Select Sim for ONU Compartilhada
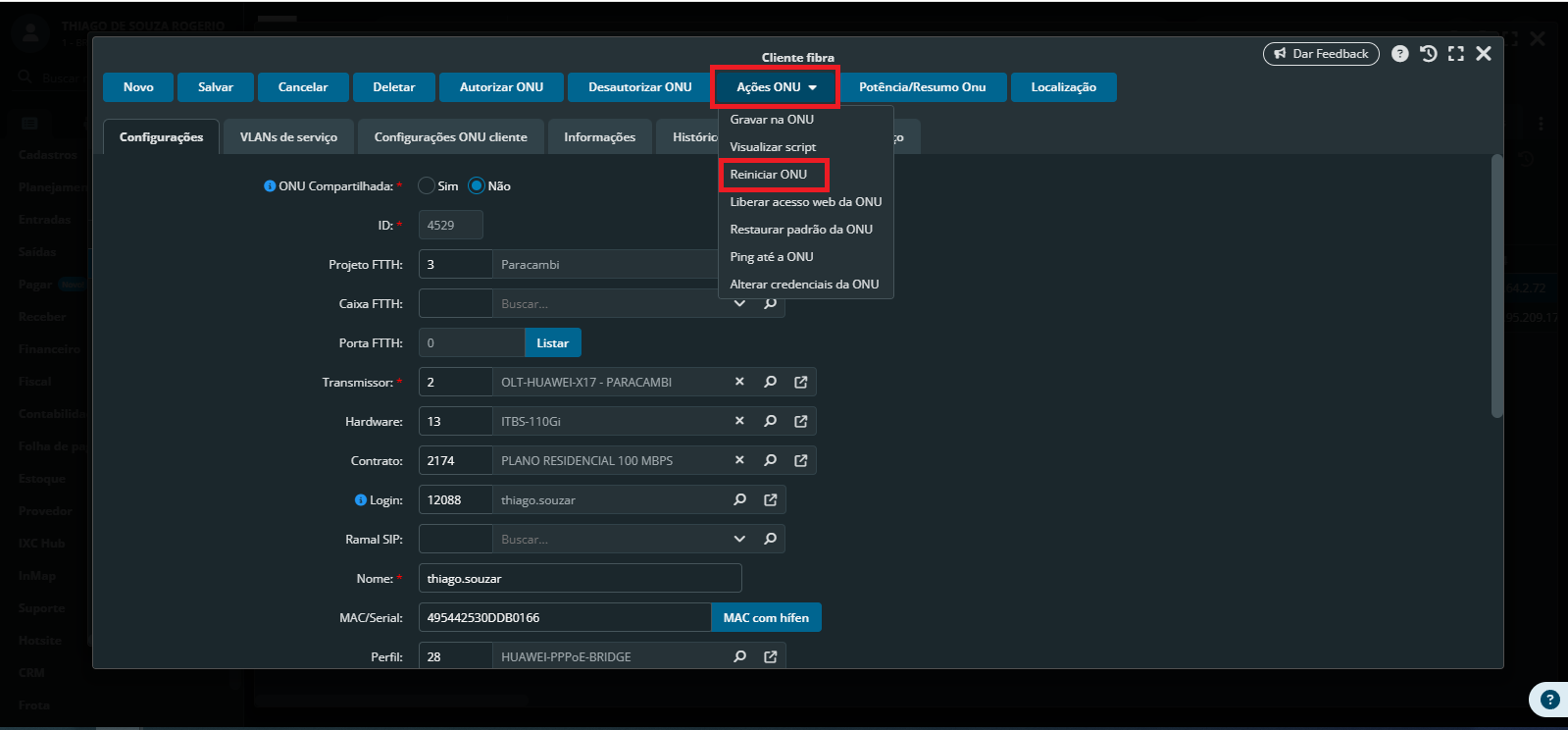 click(x=427, y=185)
